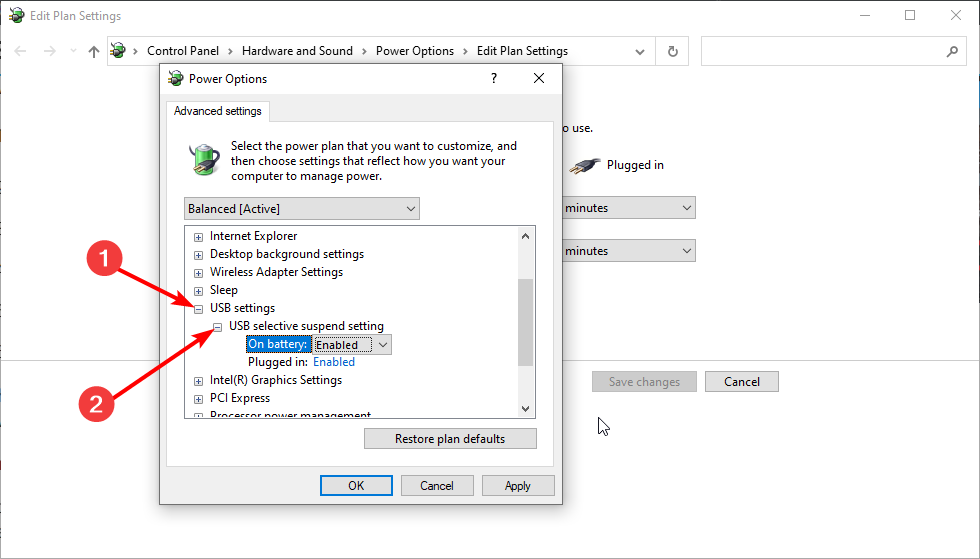Viewport: 980px width, 559px height.
Task: Select the Intel(R) Graphics Settings item
Action: 276,380
